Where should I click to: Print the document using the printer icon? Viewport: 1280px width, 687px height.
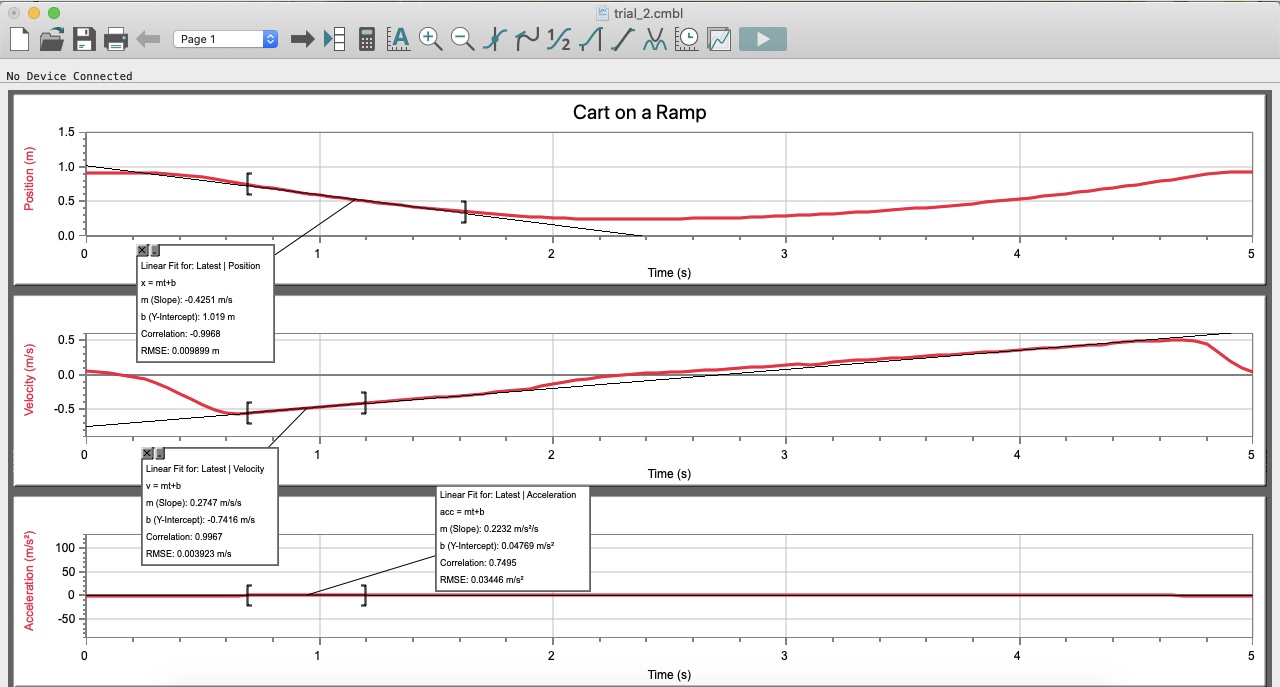click(116, 39)
